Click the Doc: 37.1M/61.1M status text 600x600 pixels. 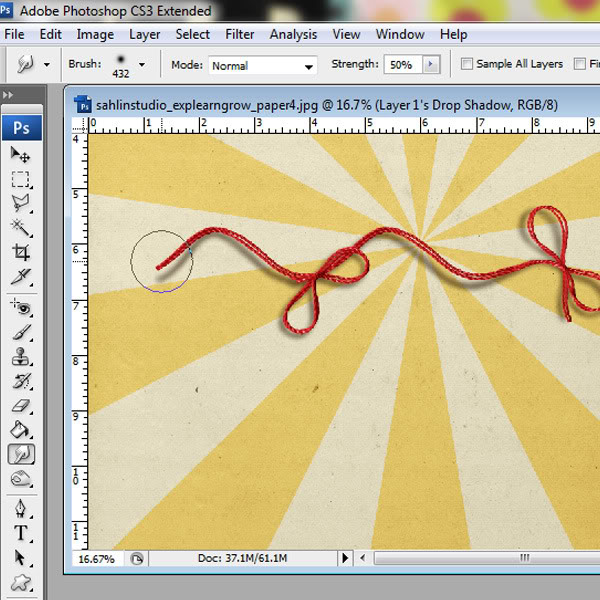[242, 558]
